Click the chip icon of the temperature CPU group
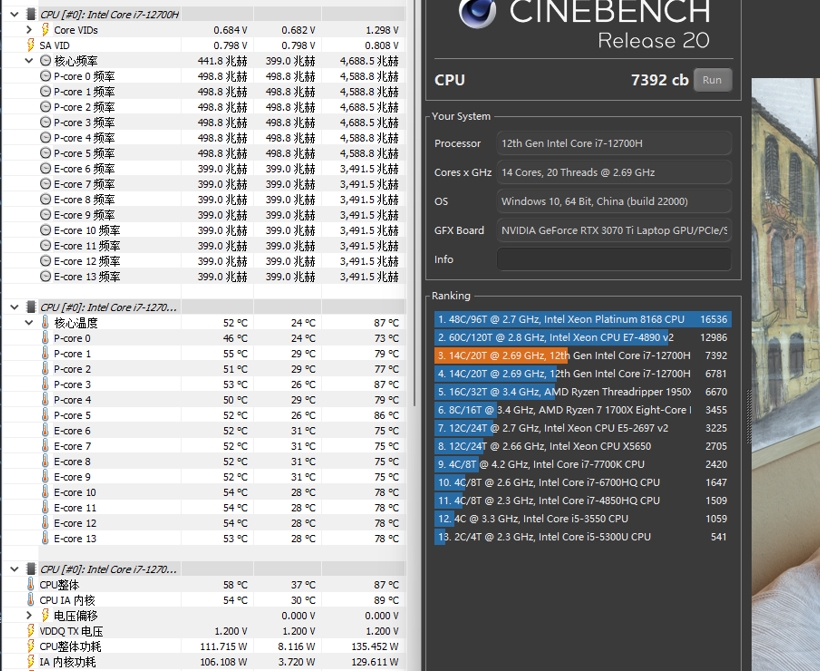 (x=31, y=307)
